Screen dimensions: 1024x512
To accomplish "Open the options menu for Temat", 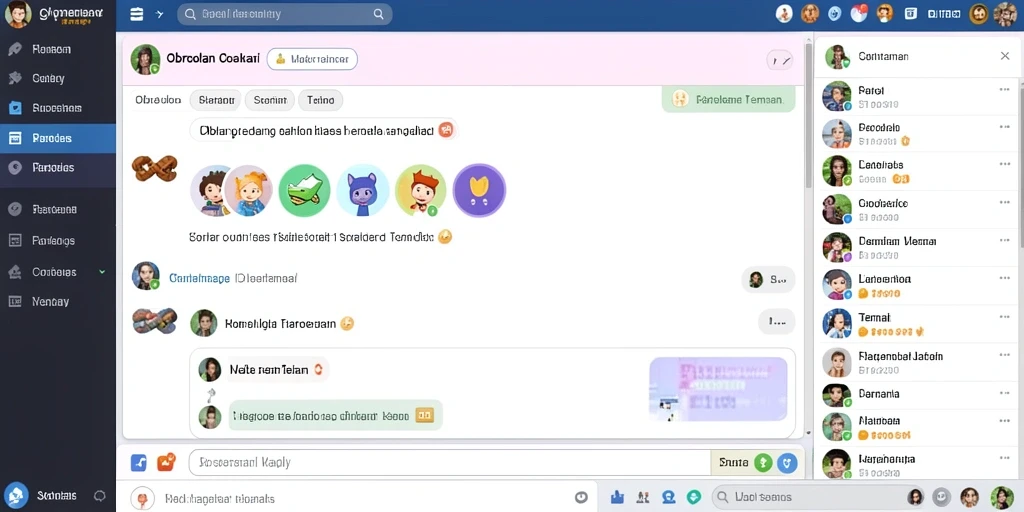I will 1004,317.
